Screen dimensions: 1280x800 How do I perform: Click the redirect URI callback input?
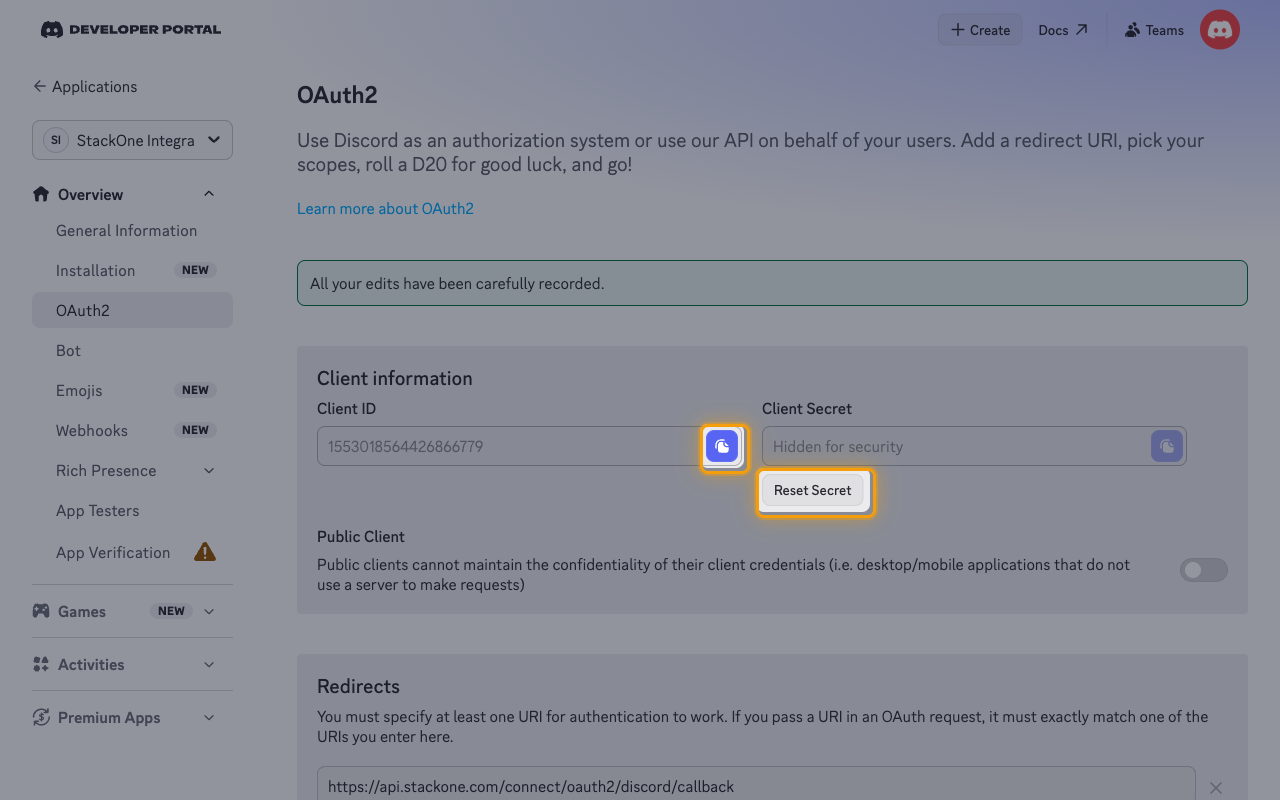tap(756, 786)
